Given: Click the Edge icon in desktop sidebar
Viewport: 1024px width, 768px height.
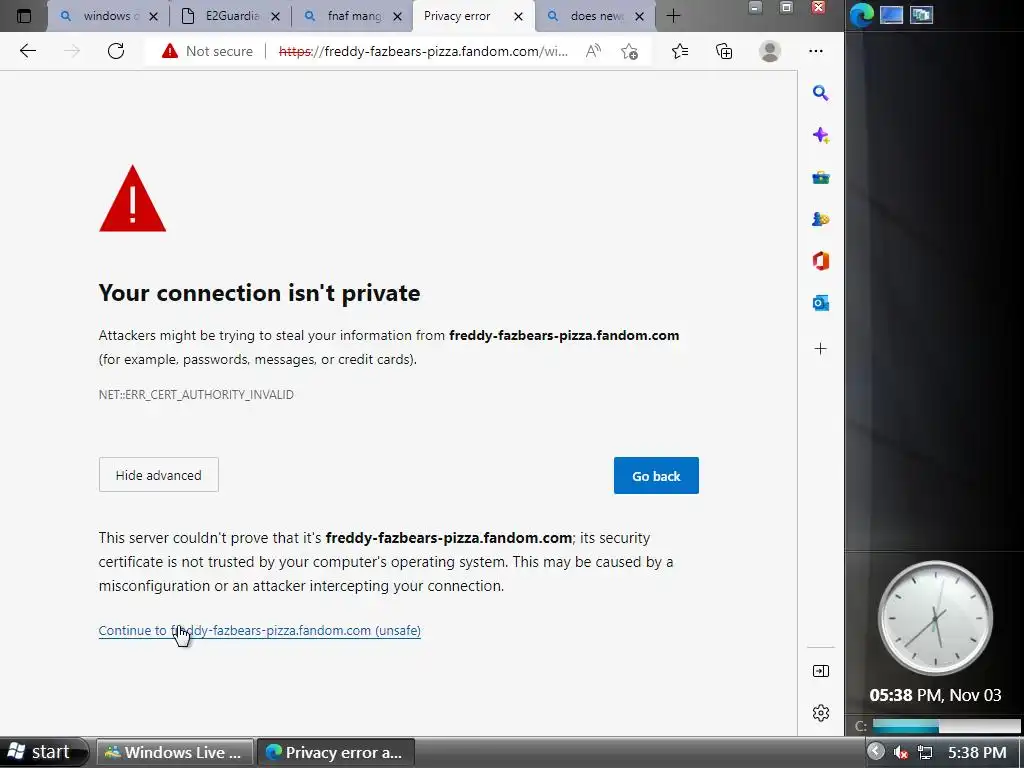Looking at the screenshot, I should click(x=861, y=15).
